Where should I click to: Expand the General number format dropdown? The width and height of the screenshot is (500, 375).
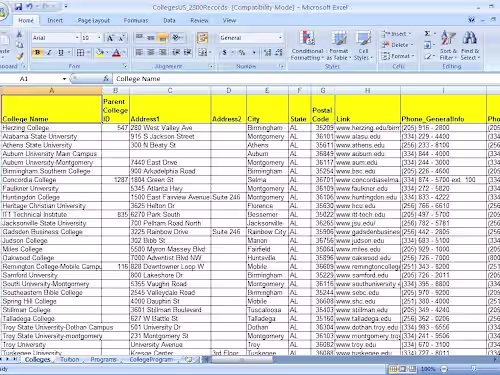(x=280, y=38)
